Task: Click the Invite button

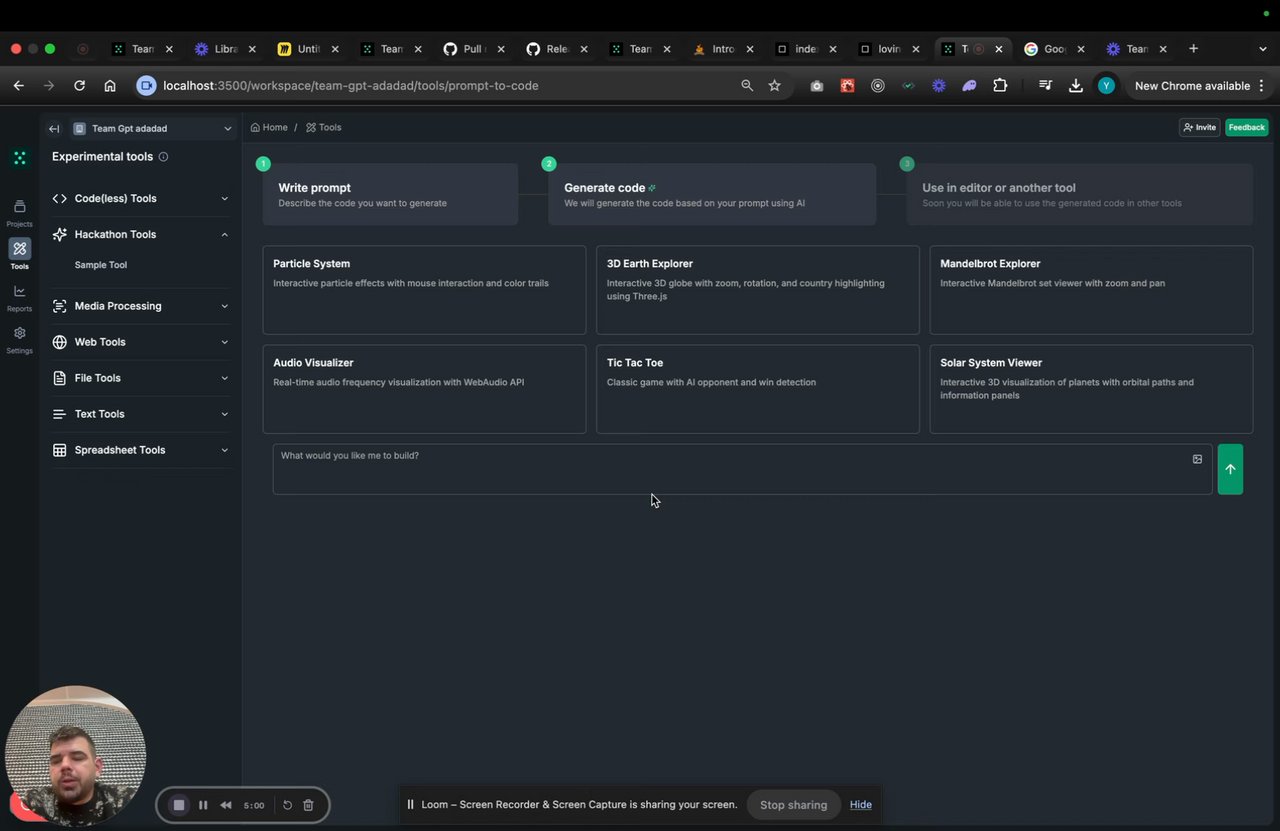Action: coord(1199,128)
